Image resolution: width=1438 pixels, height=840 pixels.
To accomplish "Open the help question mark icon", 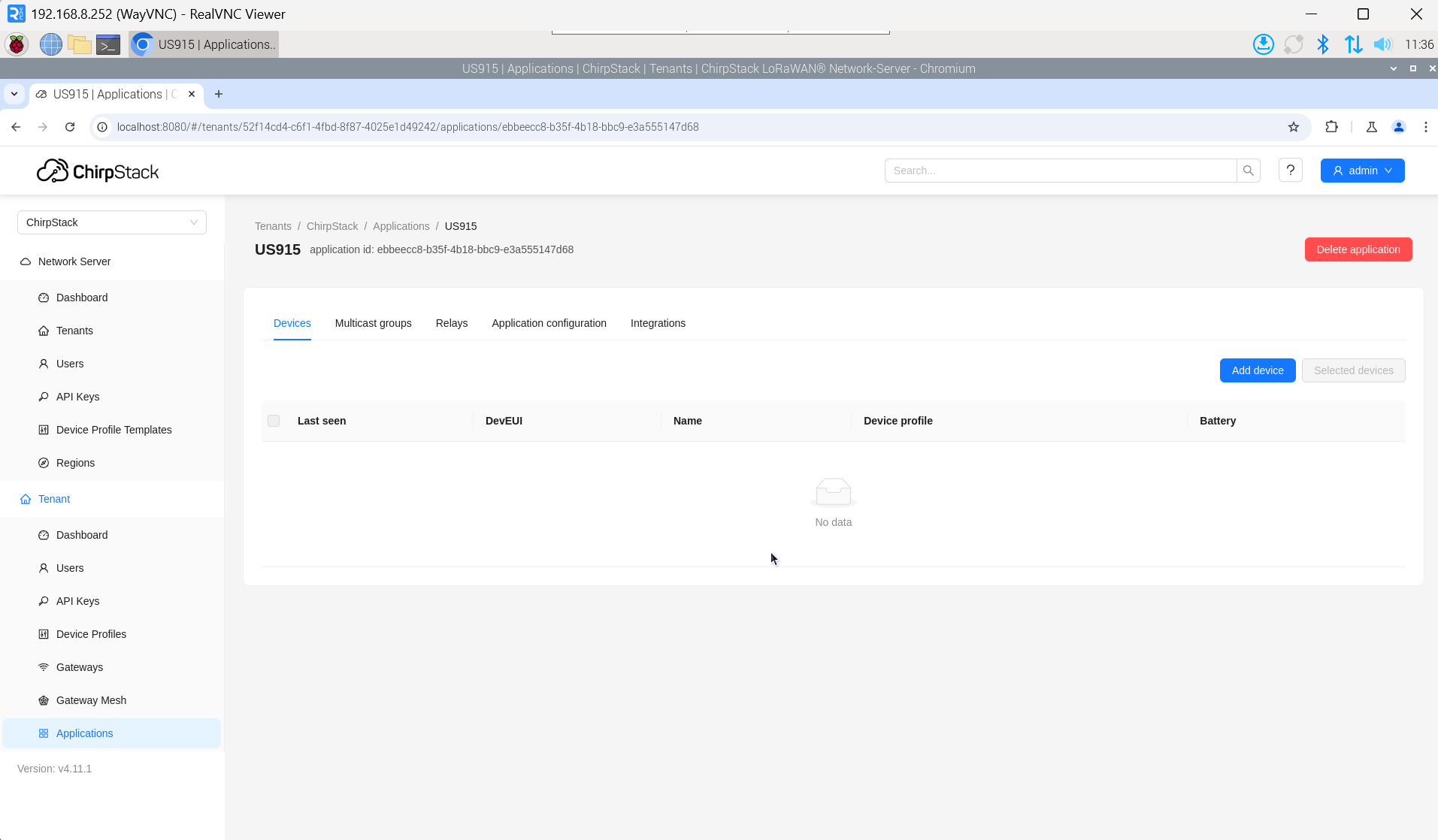I will (x=1290, y=171).
